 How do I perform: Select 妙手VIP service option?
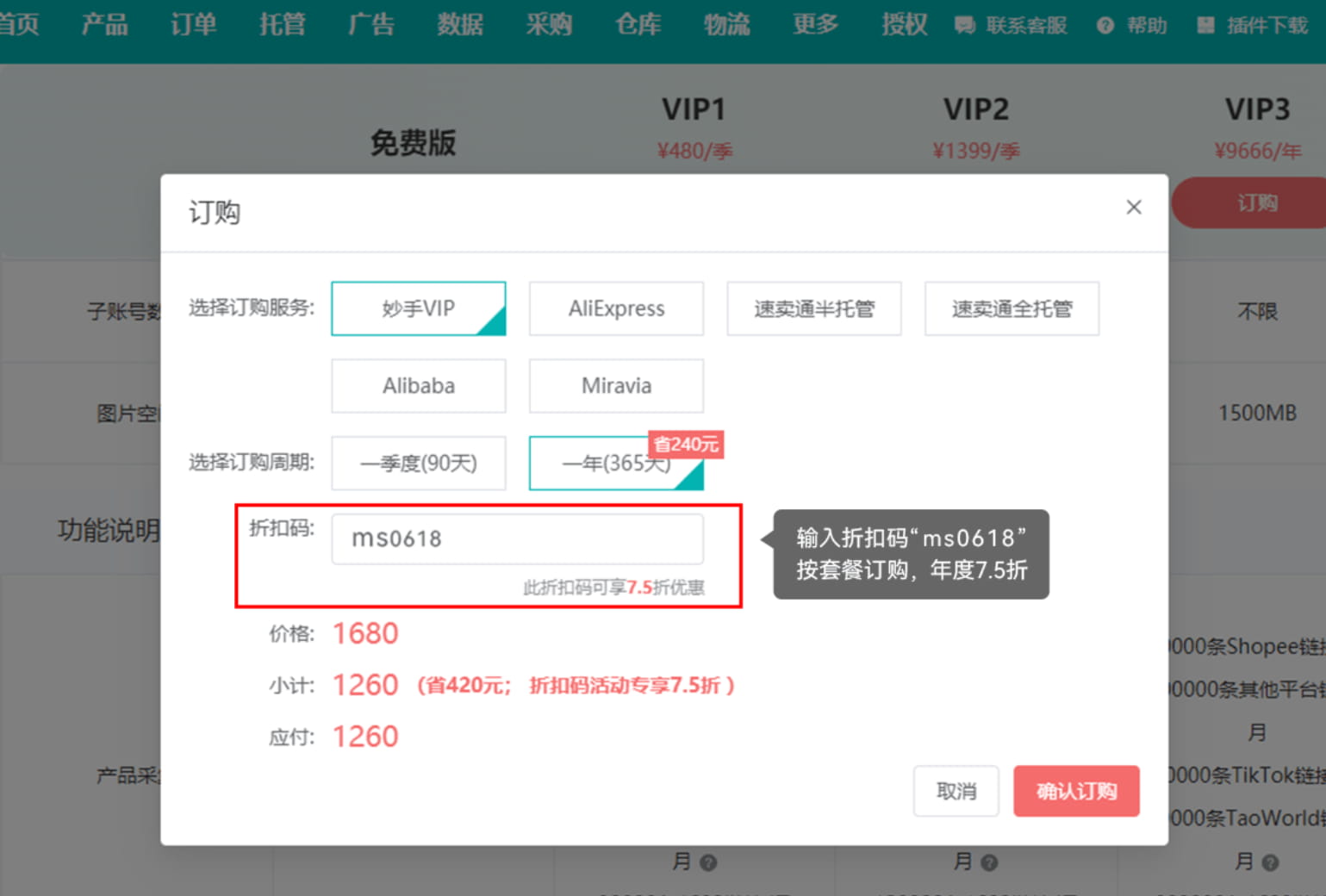(419, 308)
